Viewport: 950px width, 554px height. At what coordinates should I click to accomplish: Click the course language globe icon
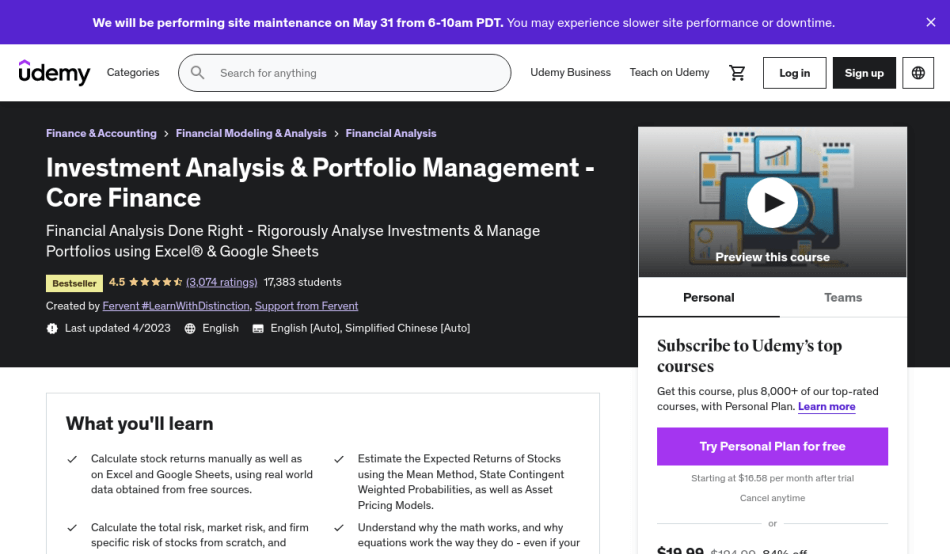coord(190,329)
